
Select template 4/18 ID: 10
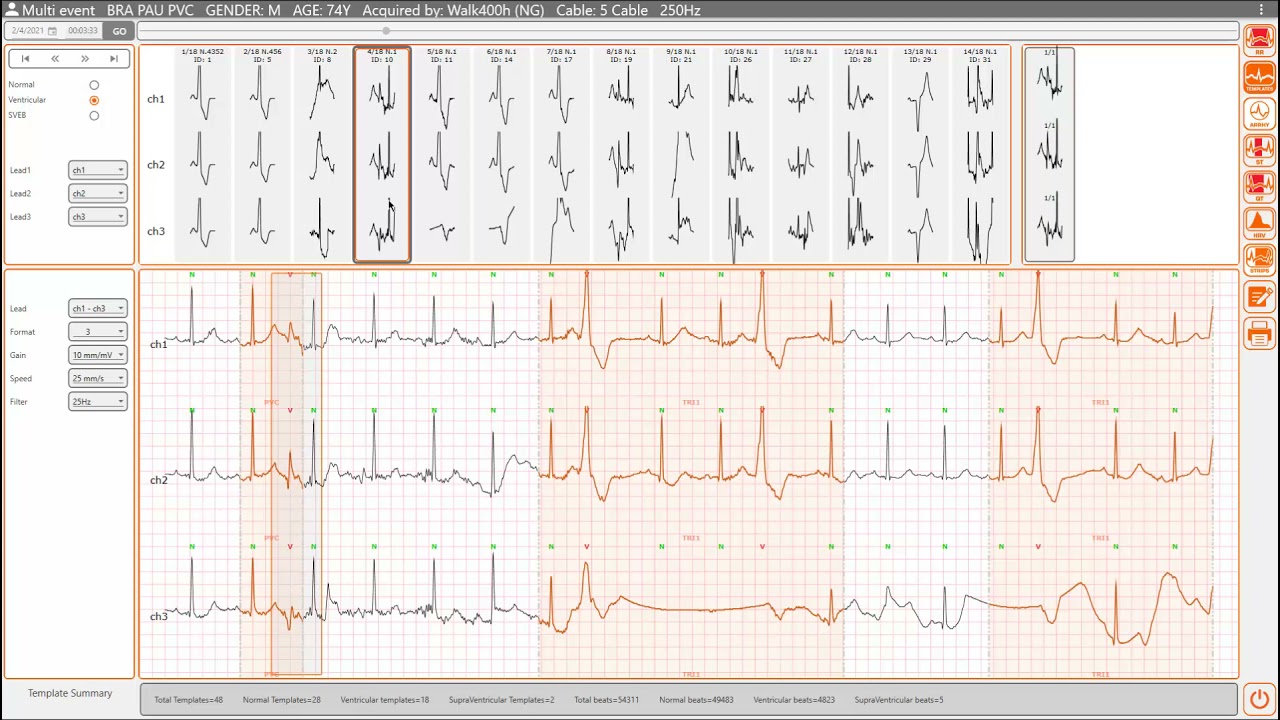pyautogui.click(x=382, y=155)
